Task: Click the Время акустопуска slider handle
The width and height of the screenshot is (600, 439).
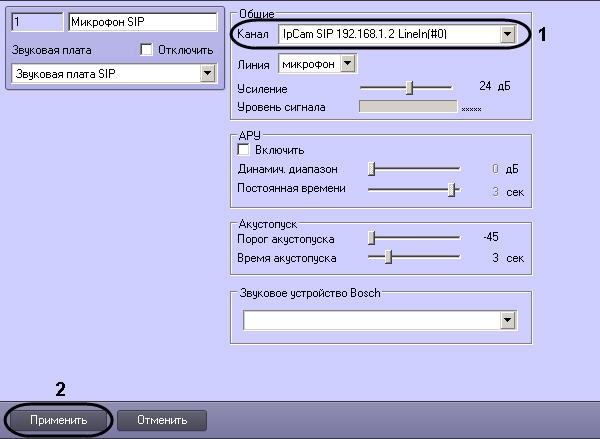Action: (388, 258)
